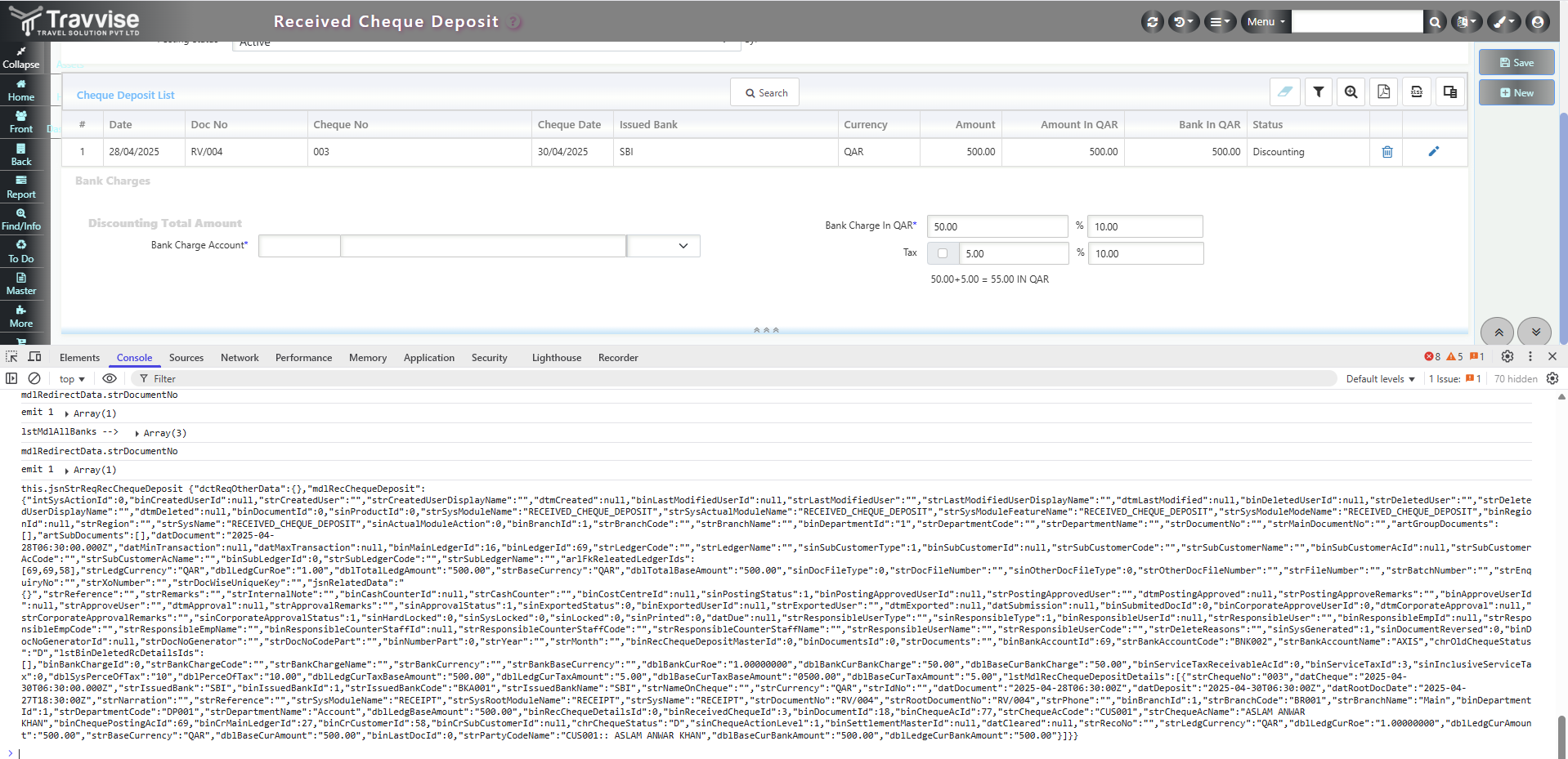Edit cheque row RV/004 with pencil icon
1568x759 pixels.
1433,151
